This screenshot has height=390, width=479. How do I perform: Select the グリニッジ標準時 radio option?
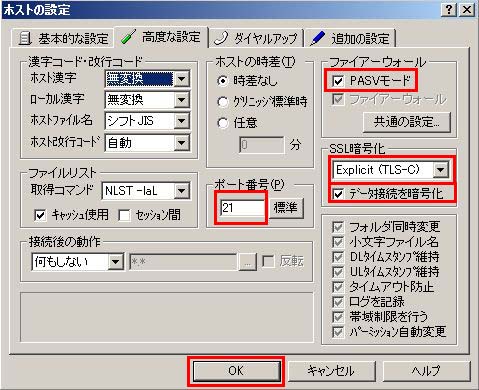tap(223, 102)
